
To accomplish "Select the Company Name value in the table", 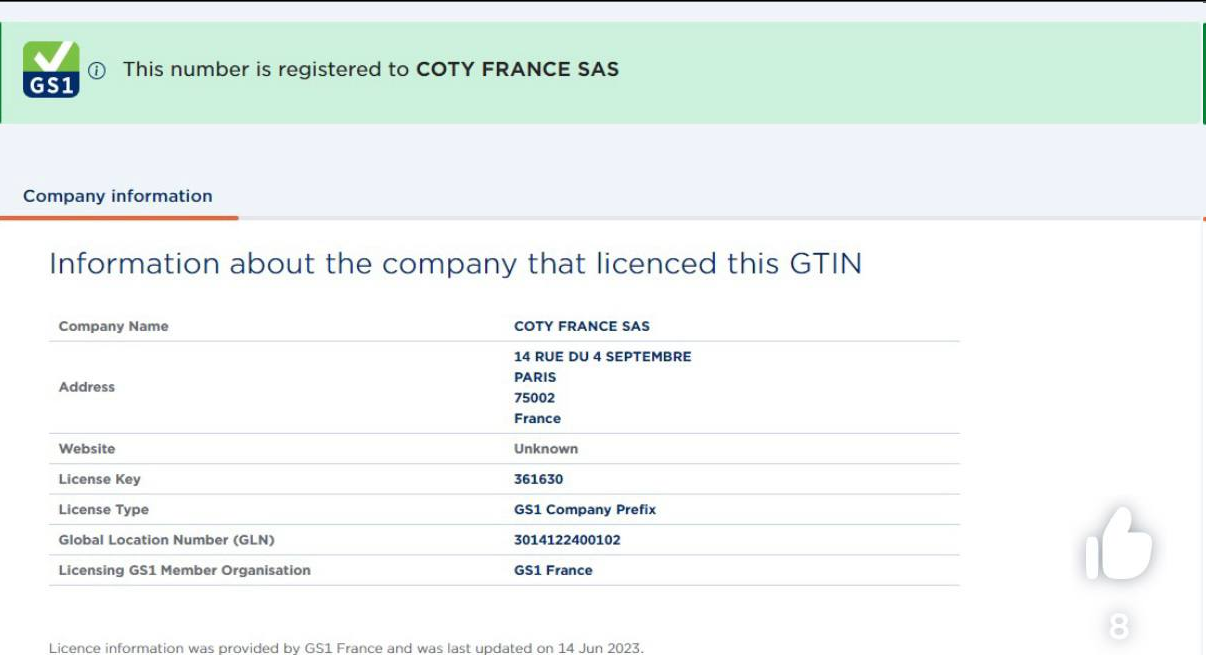I will 581,326.
